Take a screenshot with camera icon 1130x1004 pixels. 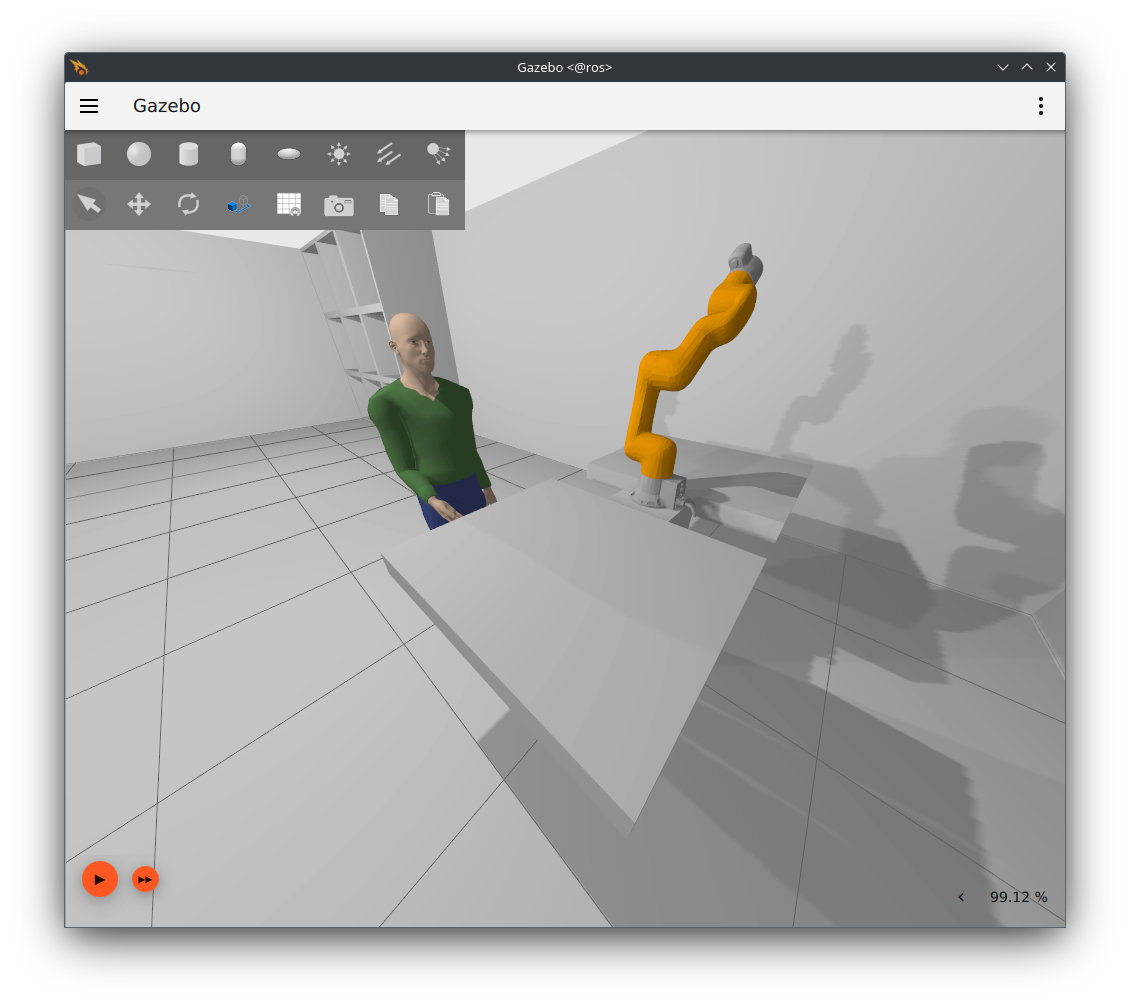point(339,205)
